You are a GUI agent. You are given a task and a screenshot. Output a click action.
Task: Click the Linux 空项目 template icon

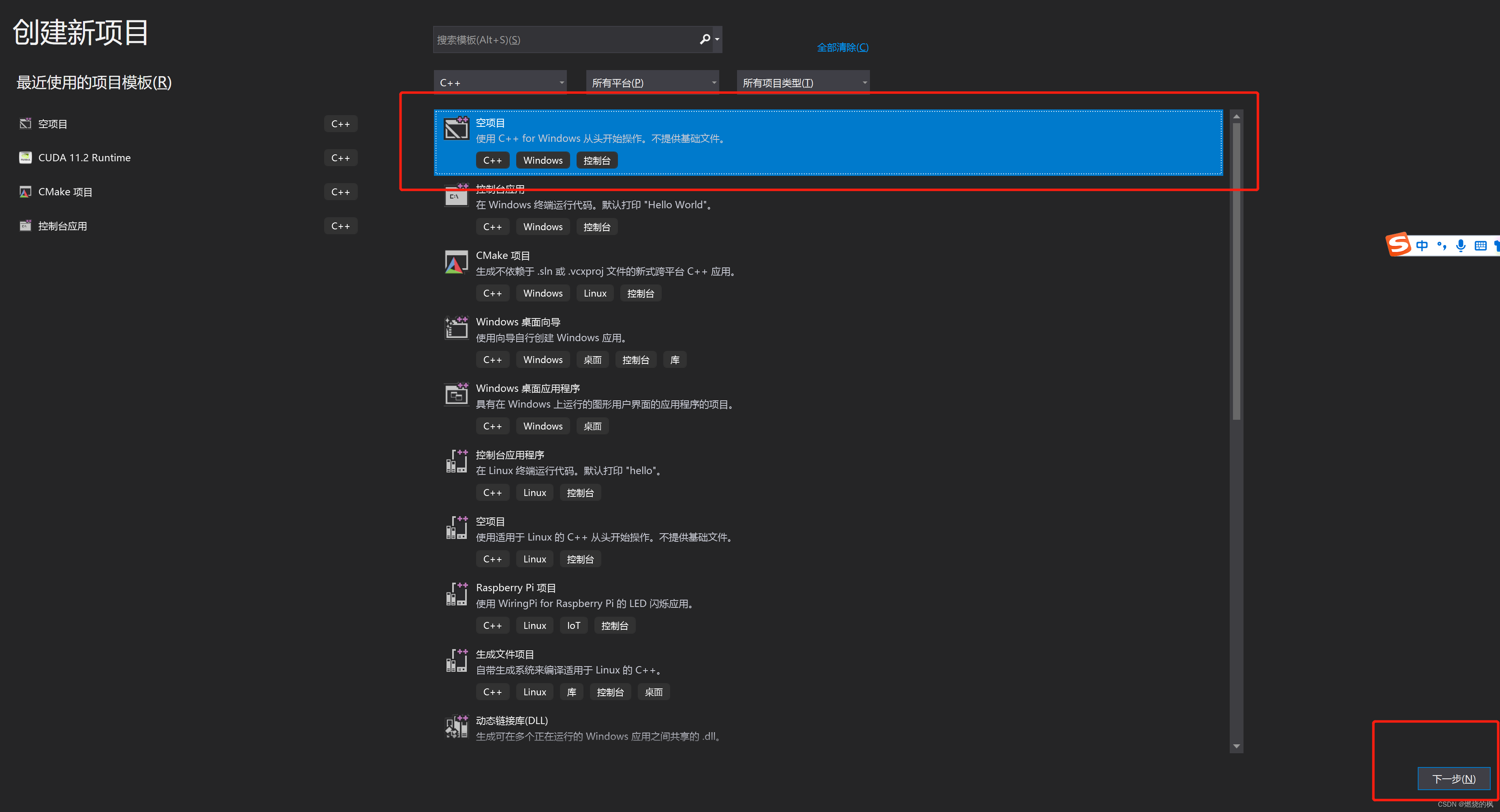pos(457,527)
